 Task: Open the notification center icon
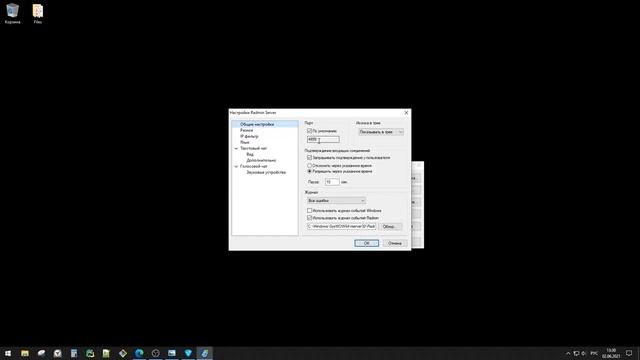629,353
